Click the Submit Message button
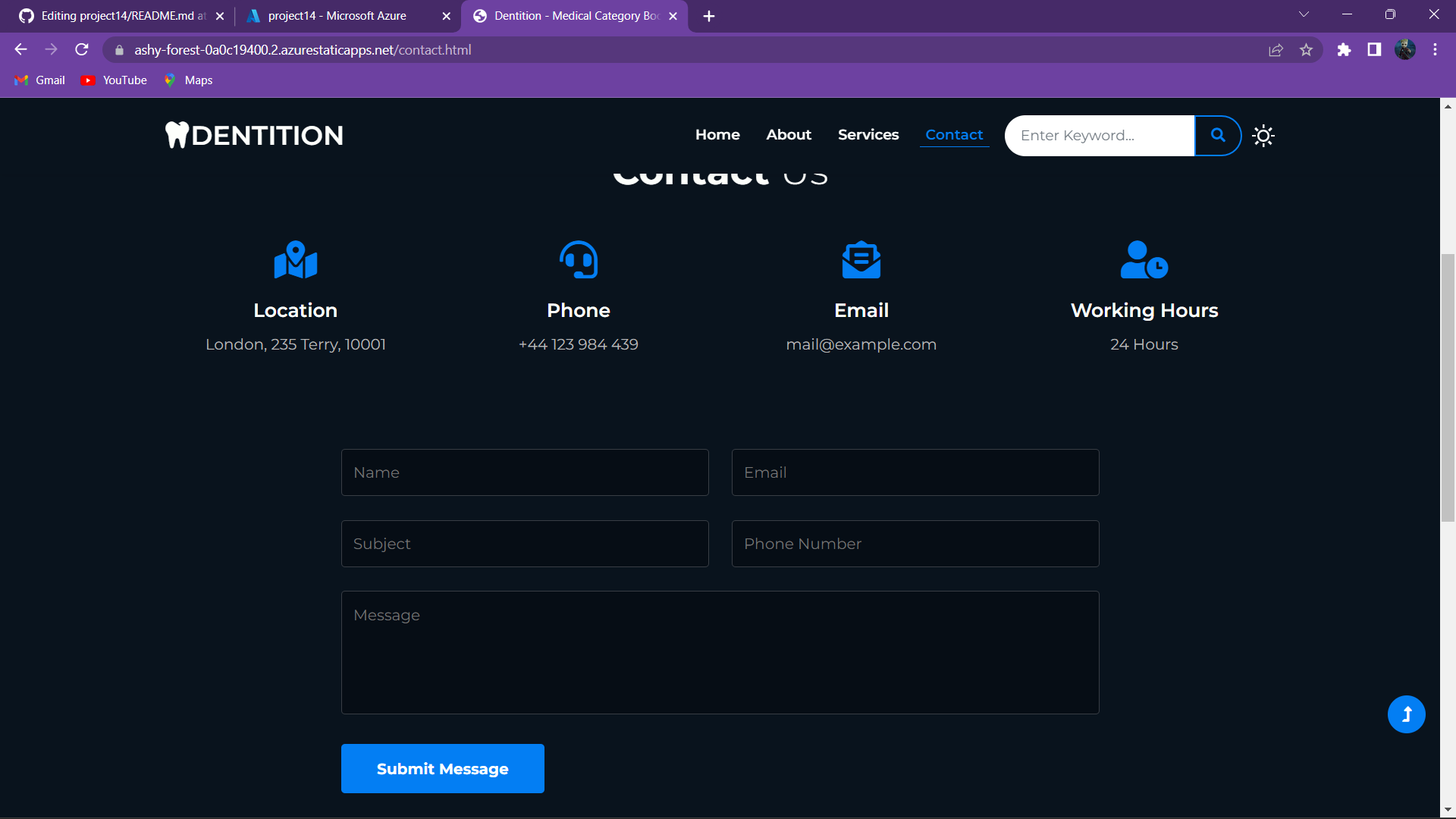 (x=442, y=768)
